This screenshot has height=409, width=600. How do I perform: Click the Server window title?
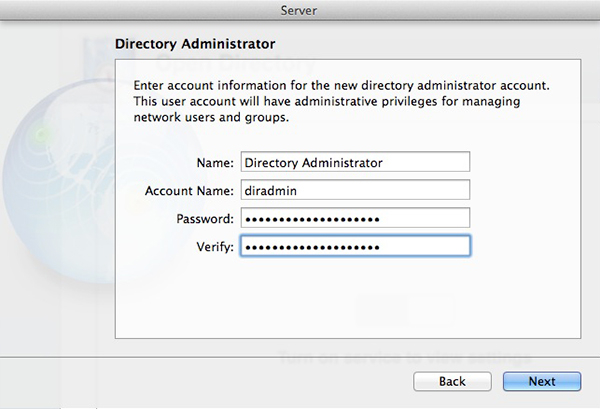298,10
